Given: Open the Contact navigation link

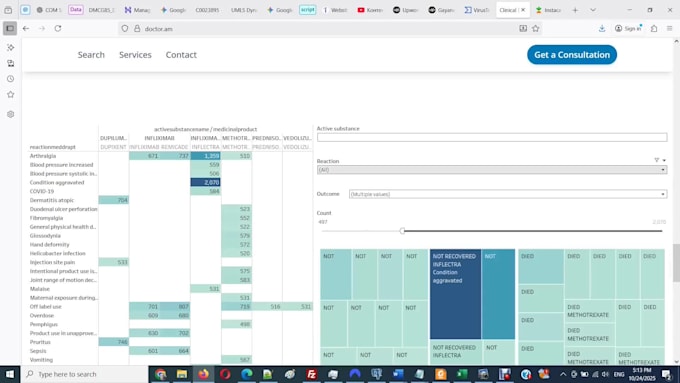Looking at the screenshot, I should point(181,55).
